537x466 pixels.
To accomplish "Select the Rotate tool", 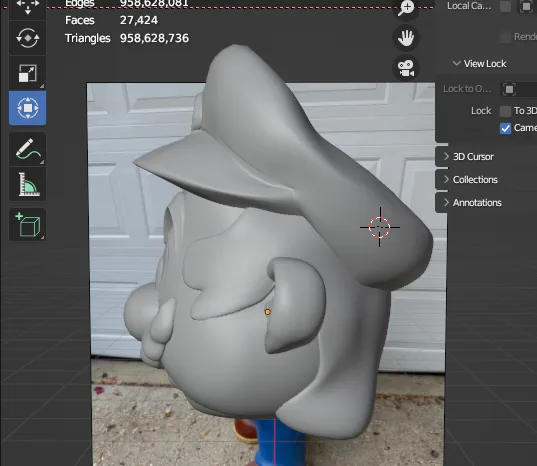I will [27, 38].
